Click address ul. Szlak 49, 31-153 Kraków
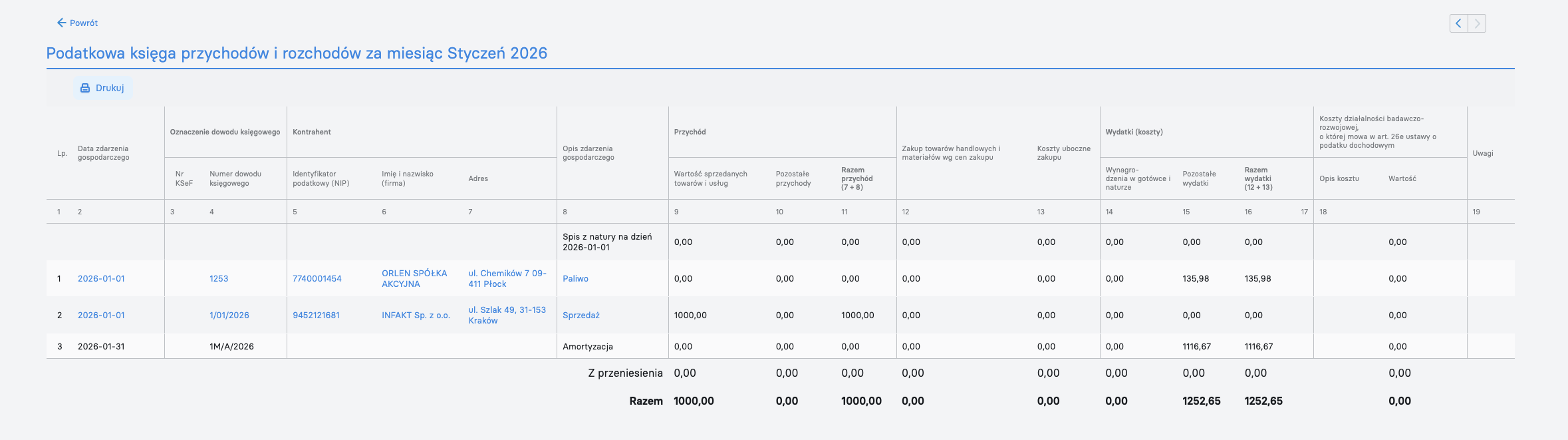 [507, 315]
